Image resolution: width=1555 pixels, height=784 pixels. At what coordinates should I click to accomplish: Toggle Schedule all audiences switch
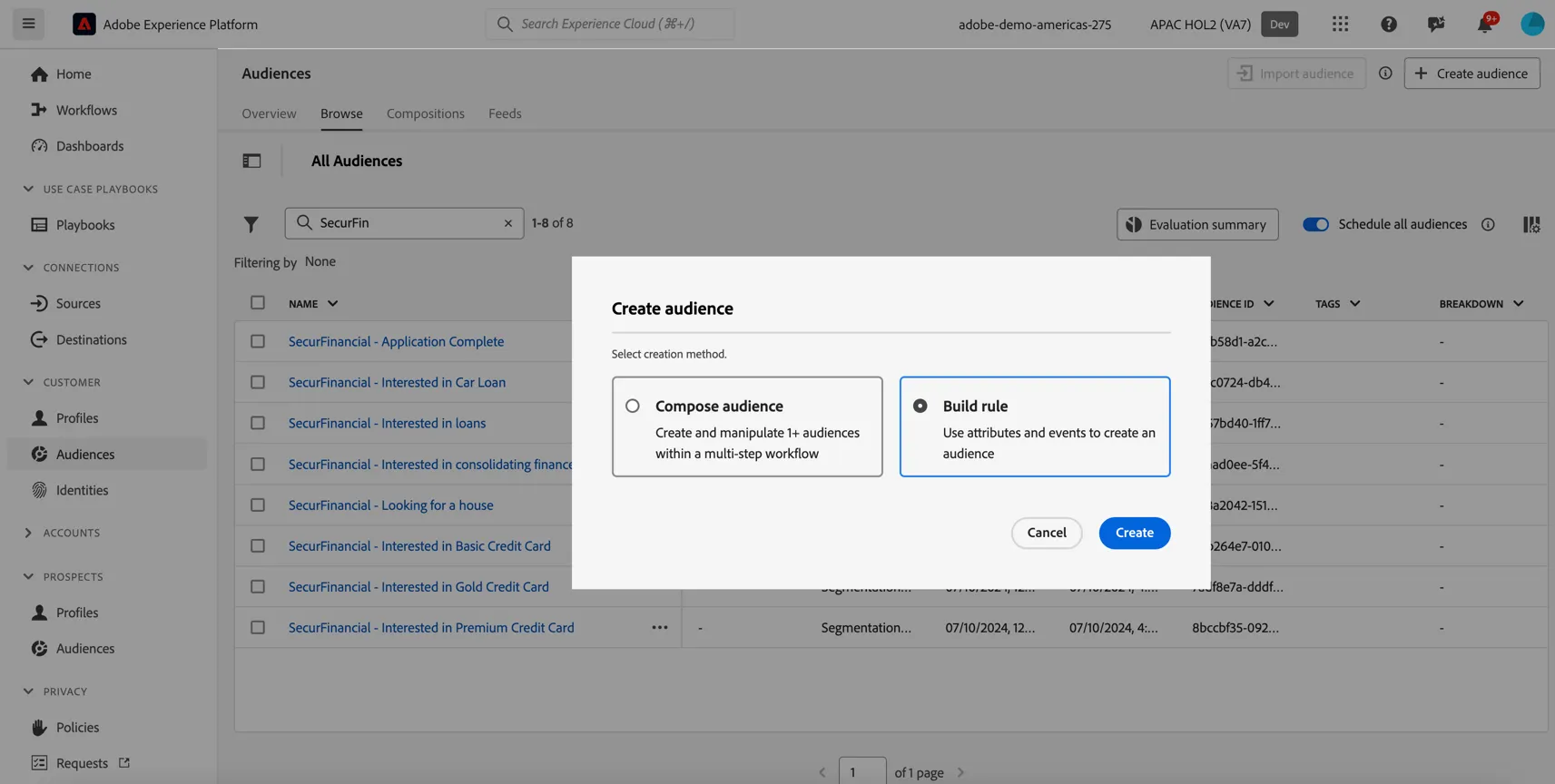pos(1315,224)
